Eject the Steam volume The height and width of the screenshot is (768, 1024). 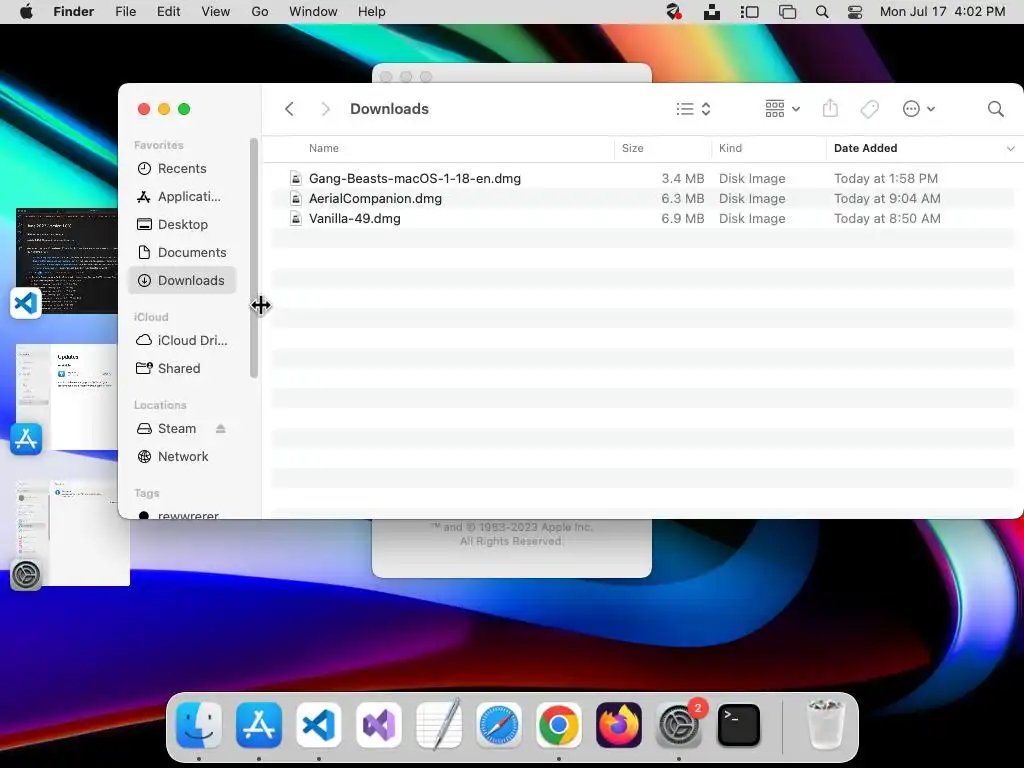coord(221,429)
